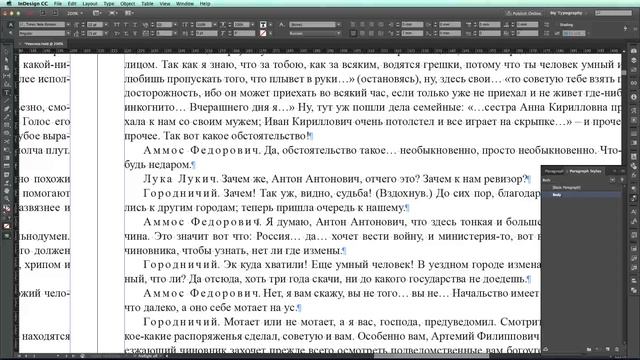This screenshot has height=360, width=640.
Task: Click the font family name field
Action: [42, 25]
